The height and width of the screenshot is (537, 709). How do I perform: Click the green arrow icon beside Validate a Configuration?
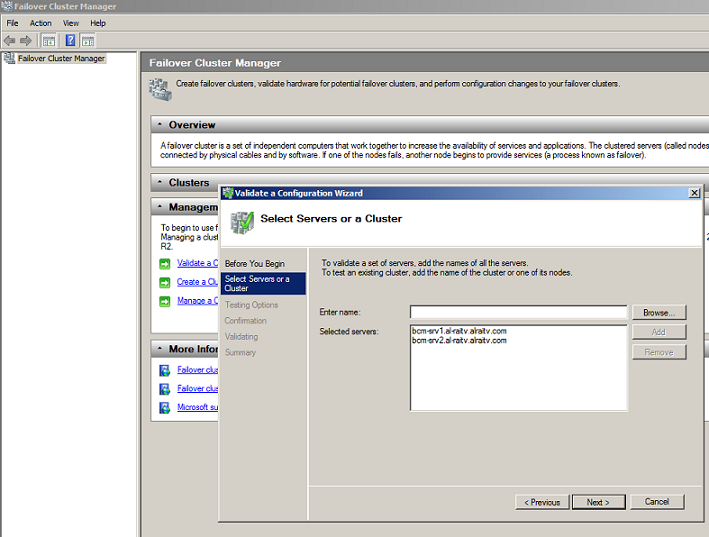(165, 264)
